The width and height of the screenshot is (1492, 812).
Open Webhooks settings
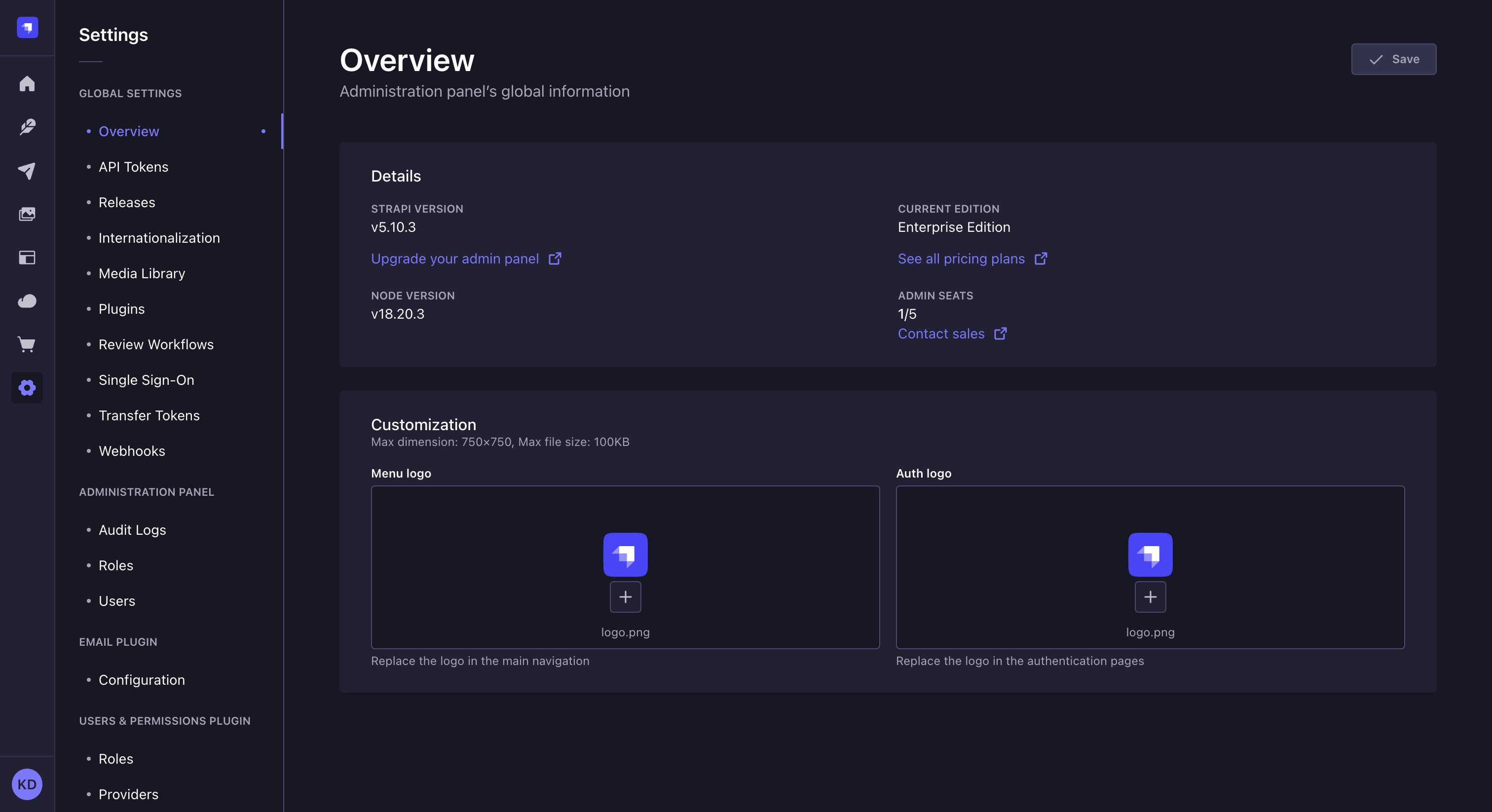[x=131, y=451]
